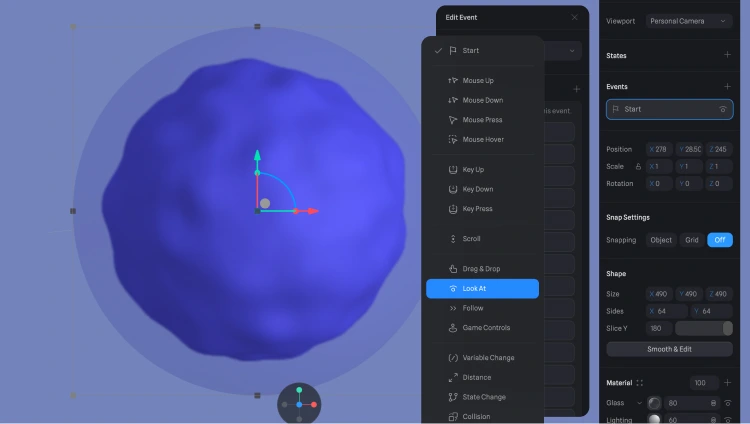Click the green dot on orientation widget

(299, 390)
